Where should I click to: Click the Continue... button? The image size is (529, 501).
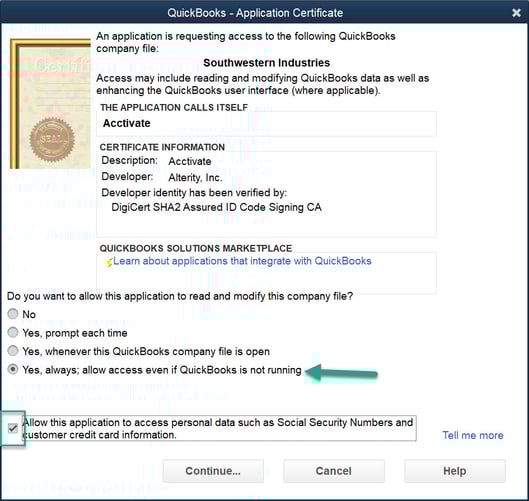click(x=213, y=471)
